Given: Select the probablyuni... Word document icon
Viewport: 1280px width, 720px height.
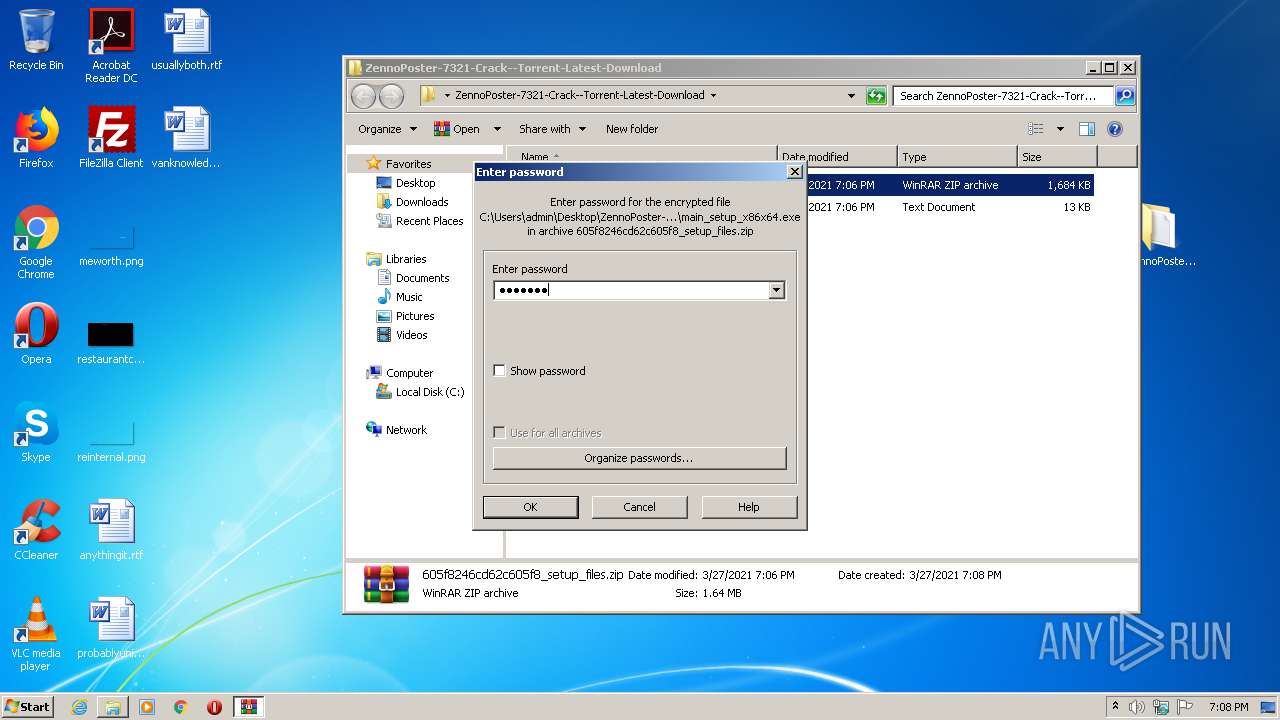Looking at the screenshot, I should pos(111,628).
